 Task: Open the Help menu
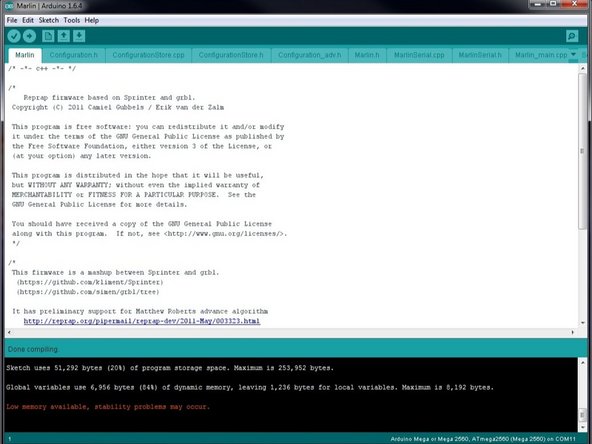(92, 20)
